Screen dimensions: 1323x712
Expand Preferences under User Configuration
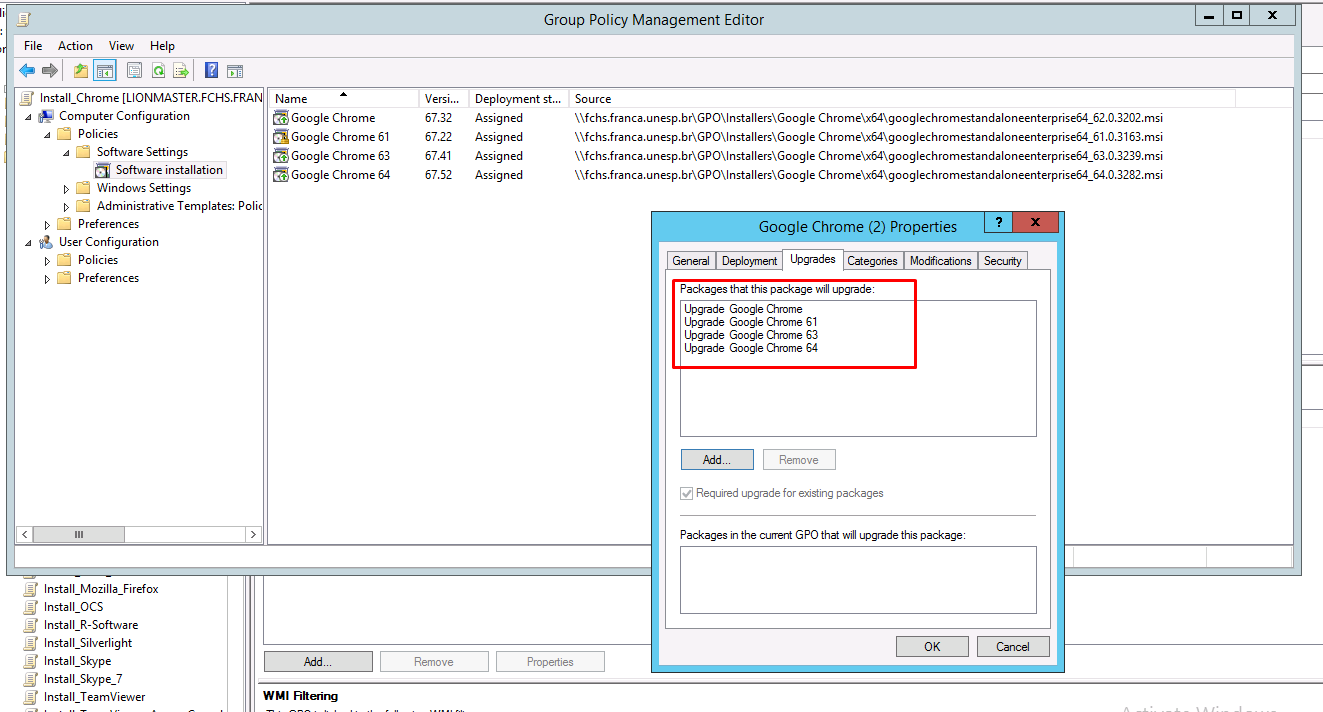click(48, 278)
